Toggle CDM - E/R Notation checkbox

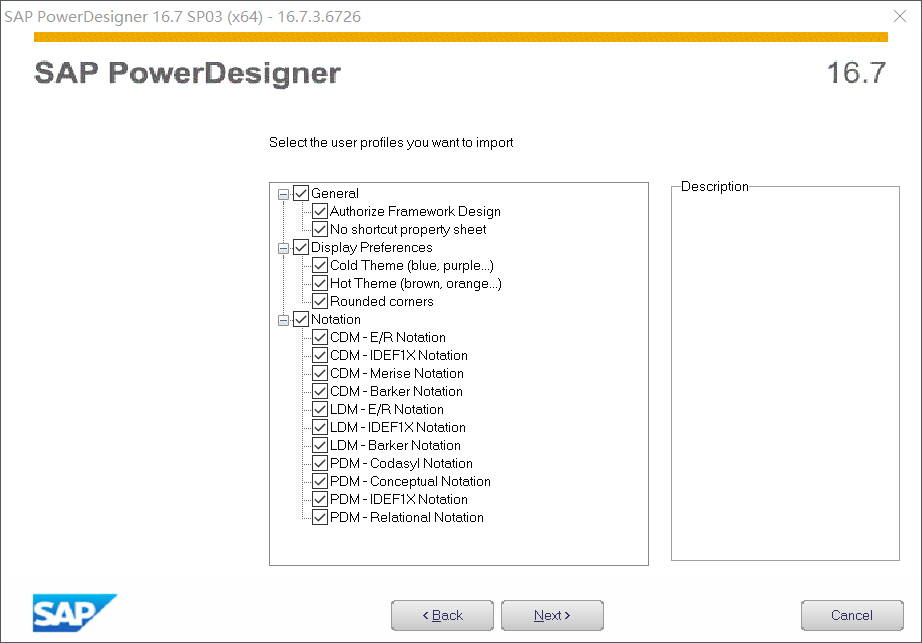[x=320, y=337]
